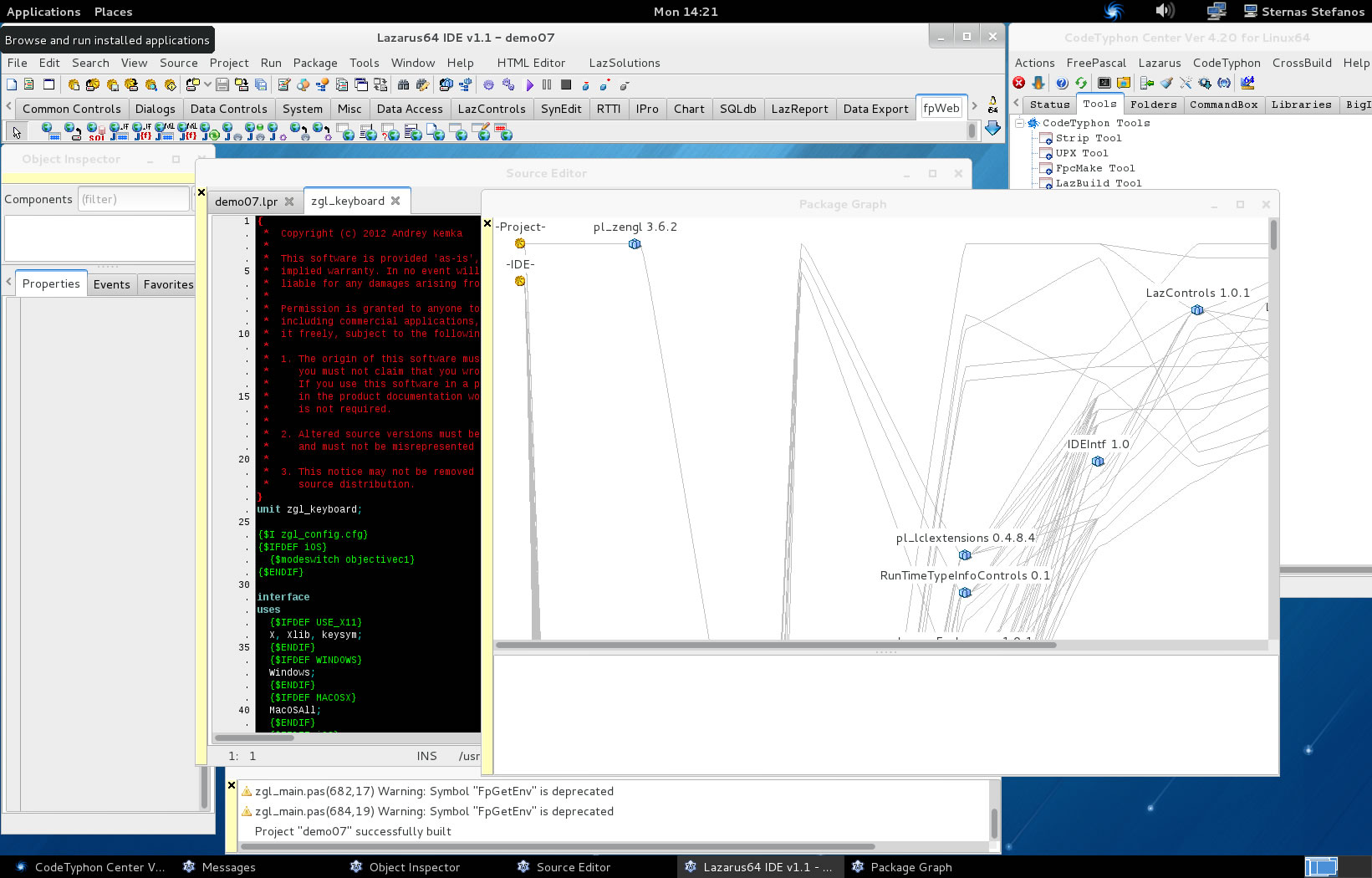Click the Package Graph horizontal scrollbar

776,645
